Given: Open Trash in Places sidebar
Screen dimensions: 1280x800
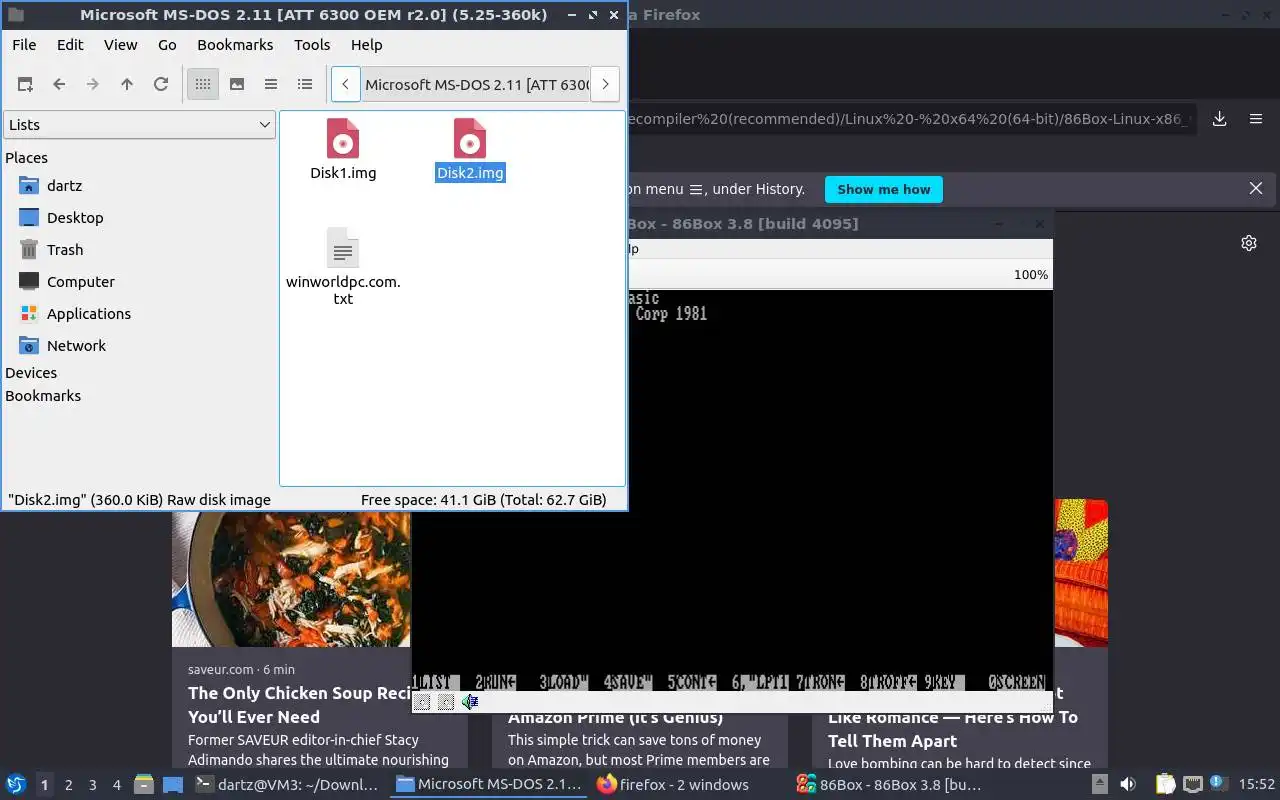Looking at the screenshot, I should click(x=65, y=250).
